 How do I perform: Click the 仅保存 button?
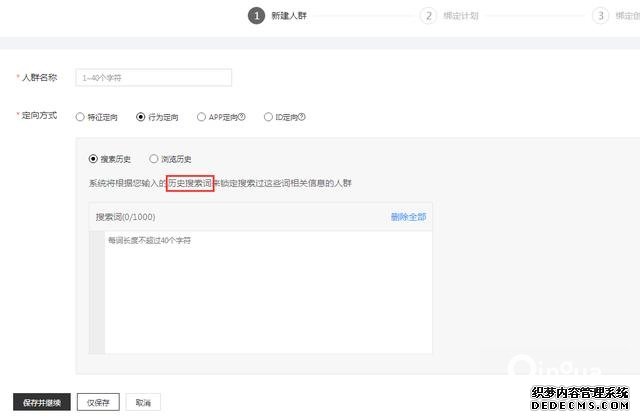pos(98,402)
